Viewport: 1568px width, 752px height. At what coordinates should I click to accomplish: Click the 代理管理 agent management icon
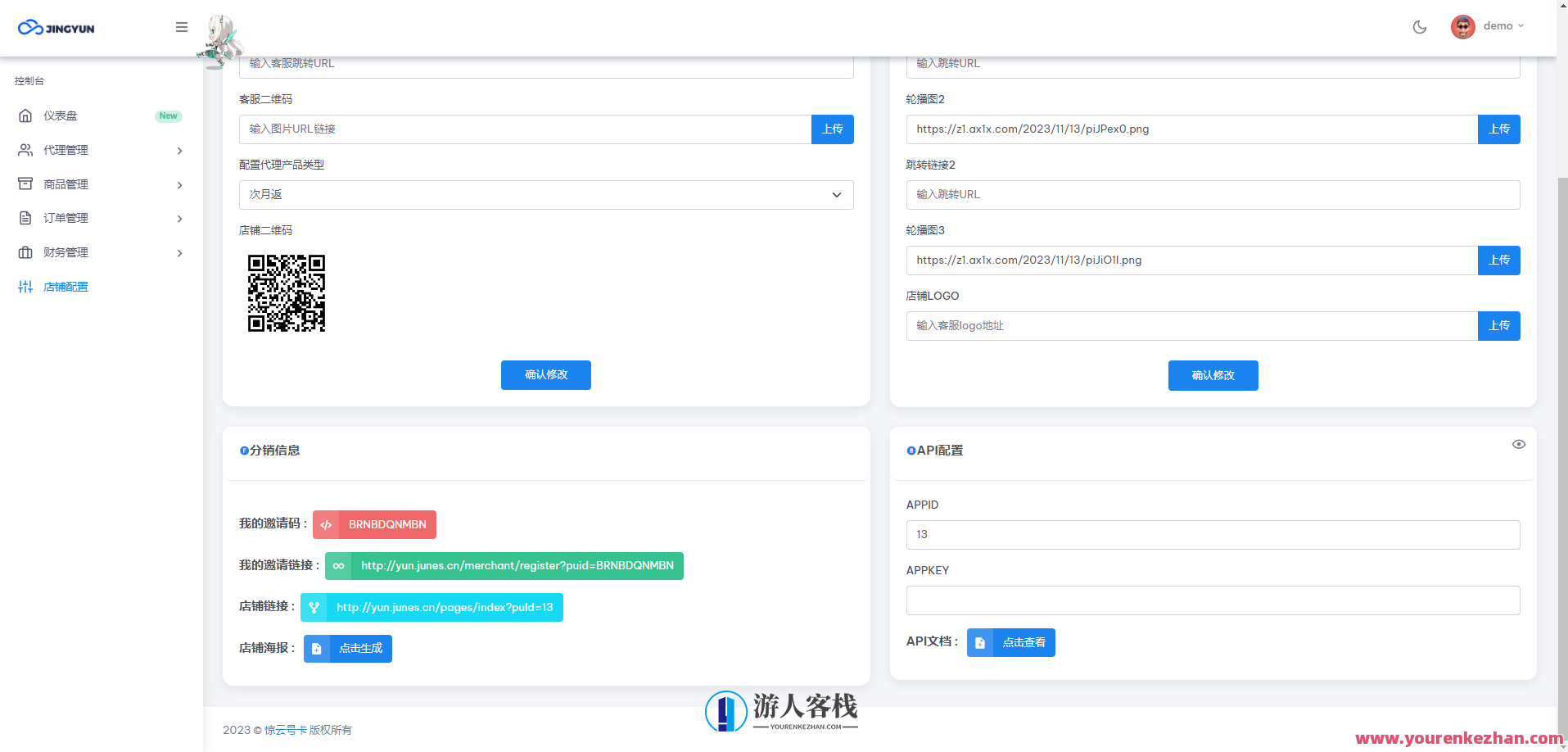[25, 150]
